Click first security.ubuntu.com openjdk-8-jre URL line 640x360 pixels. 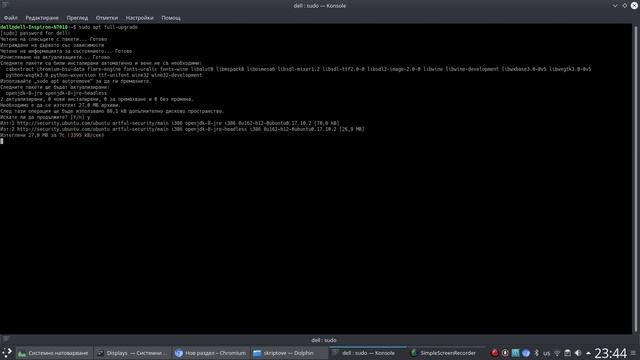coord(169,123)
